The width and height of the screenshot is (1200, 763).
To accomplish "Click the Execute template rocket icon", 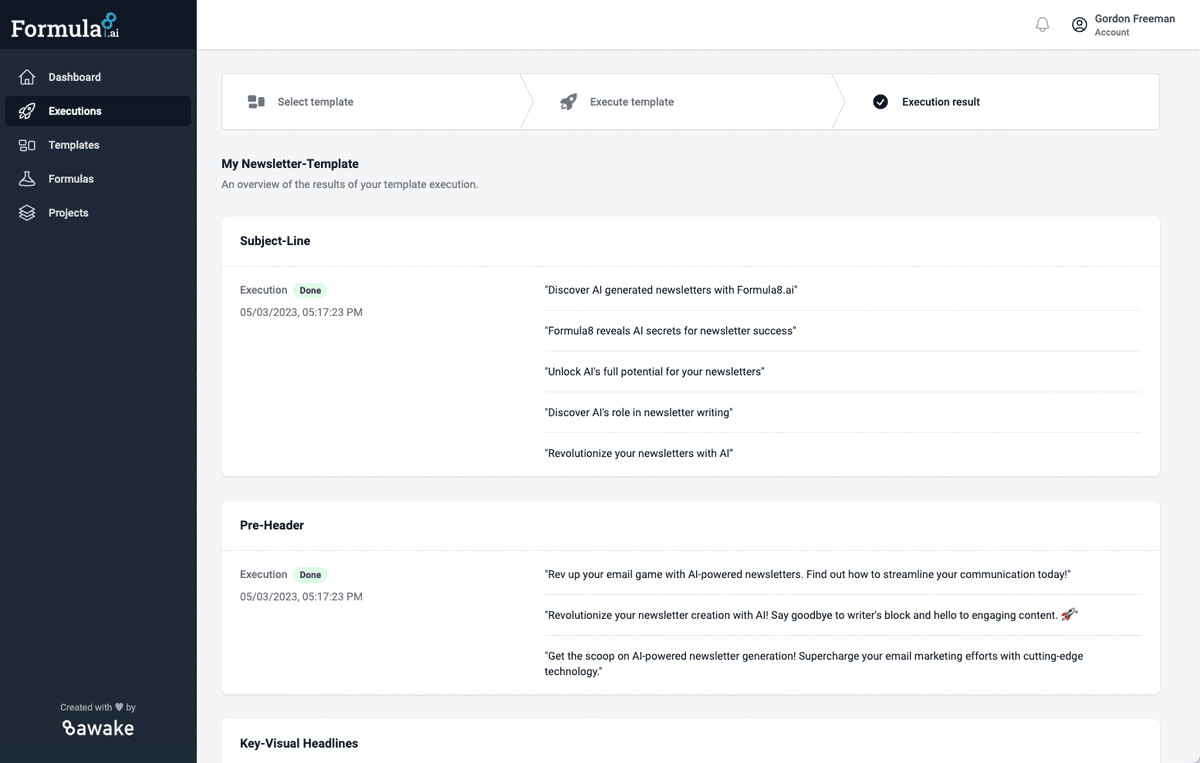I will click(x=568, y=101).
